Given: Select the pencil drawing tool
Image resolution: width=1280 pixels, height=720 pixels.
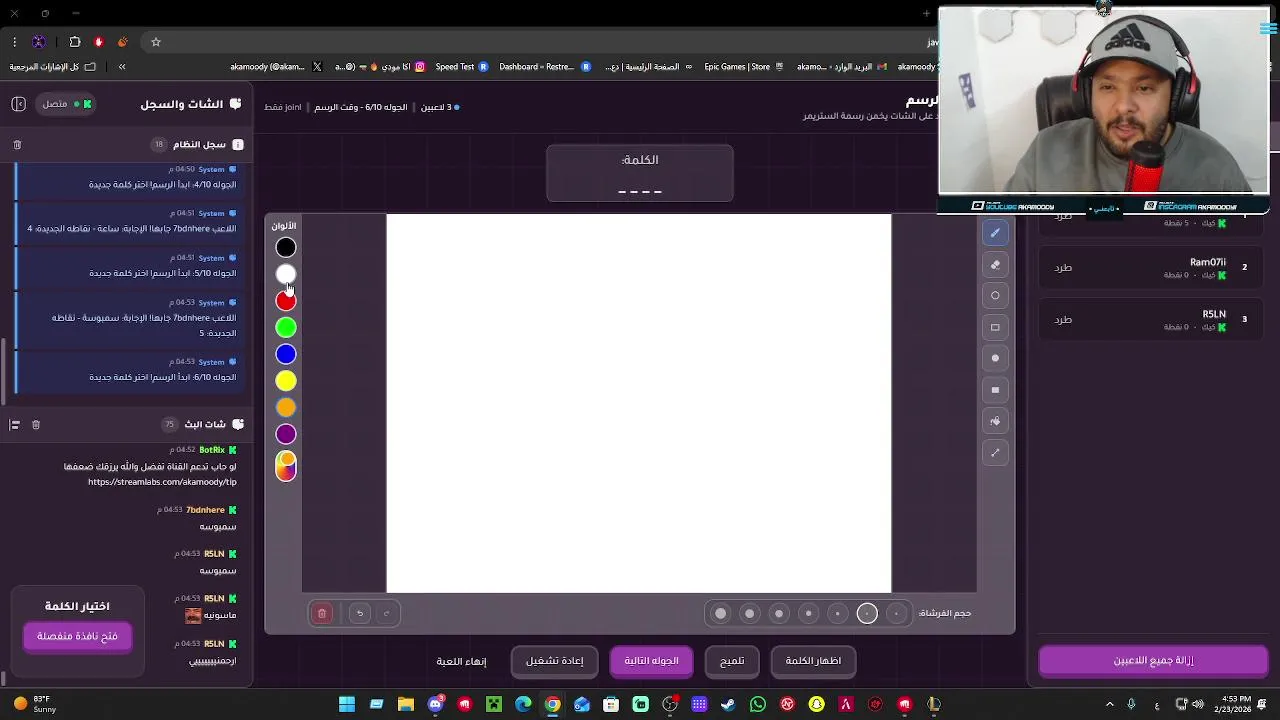Looking at the screenshot, I should [x=995, y=233].
